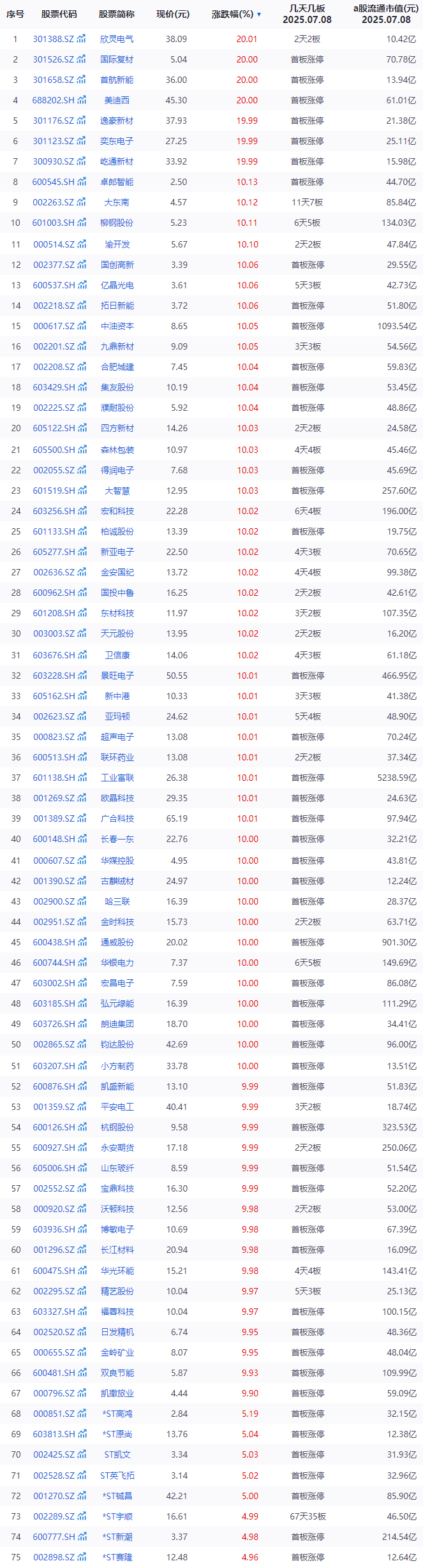423x1568 pixels.
Task: Open chart icon beside 688202.SH
Action: (x=82, y=100)
